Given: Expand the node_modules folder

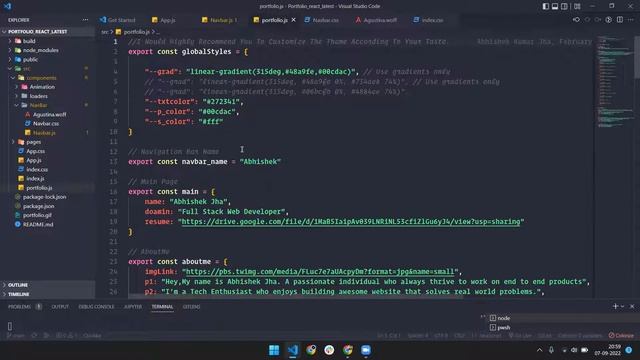Looking at the screenshot, I should 48,50.
